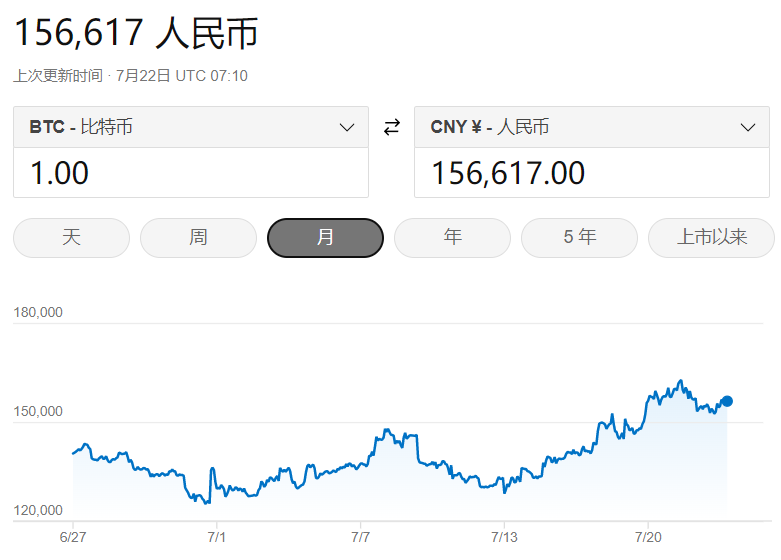The height and width of the screenshot is (560, 781).
Task: Click the 156,617 人民币 headline price
Action: [x=135, y=33]
